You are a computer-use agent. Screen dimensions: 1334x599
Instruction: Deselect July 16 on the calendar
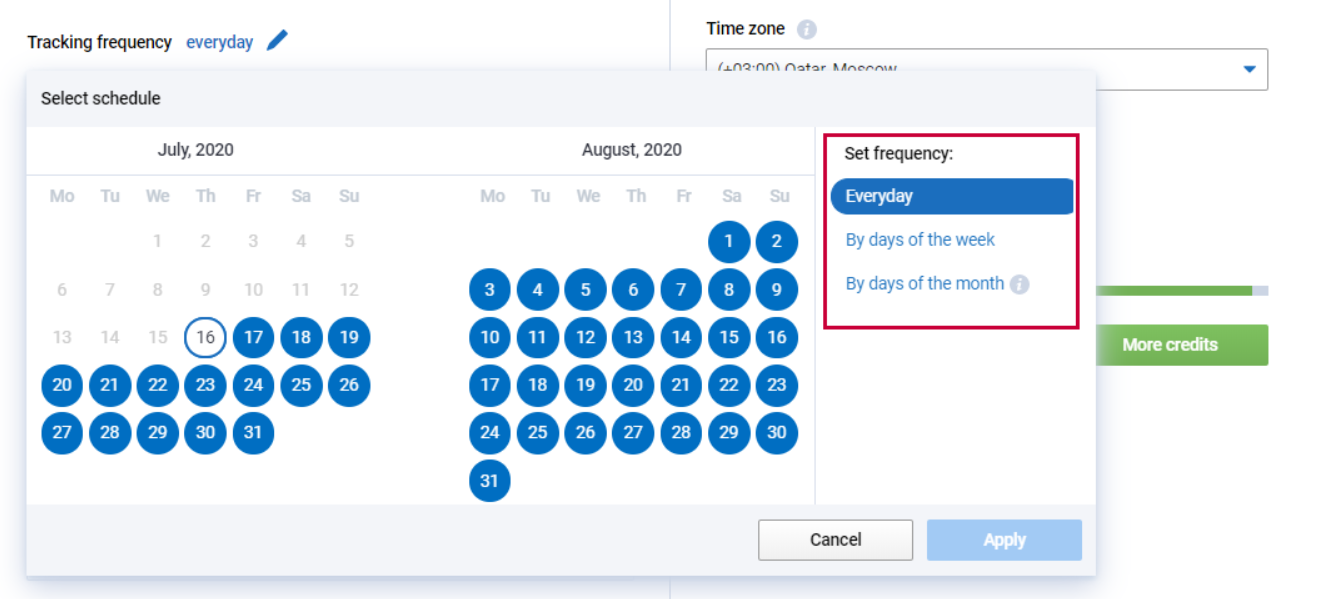pyautogui.click(x=205, y=337)
